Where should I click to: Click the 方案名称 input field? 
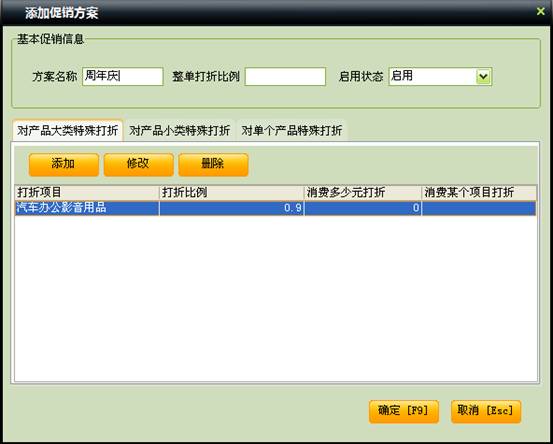123,77
